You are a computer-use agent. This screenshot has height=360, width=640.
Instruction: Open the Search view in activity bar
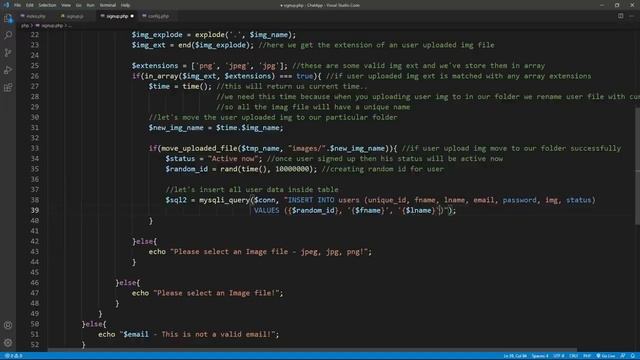[x=8, y=36]
